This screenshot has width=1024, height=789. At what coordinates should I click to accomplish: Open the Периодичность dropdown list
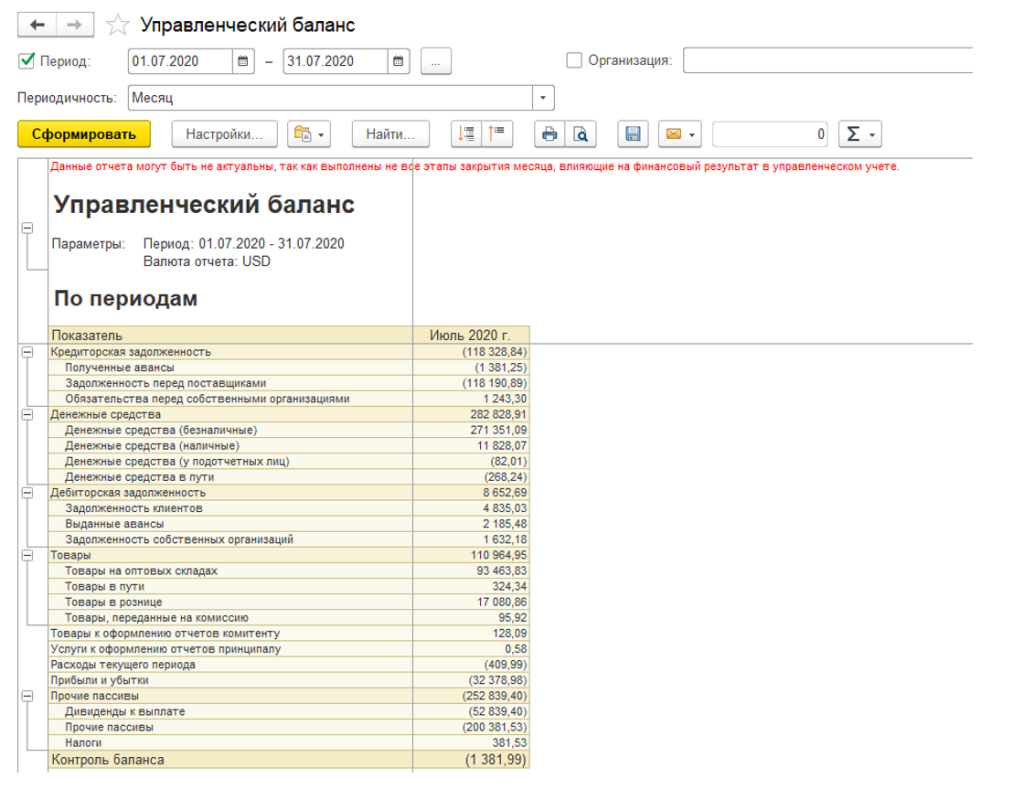click(543, 98)
